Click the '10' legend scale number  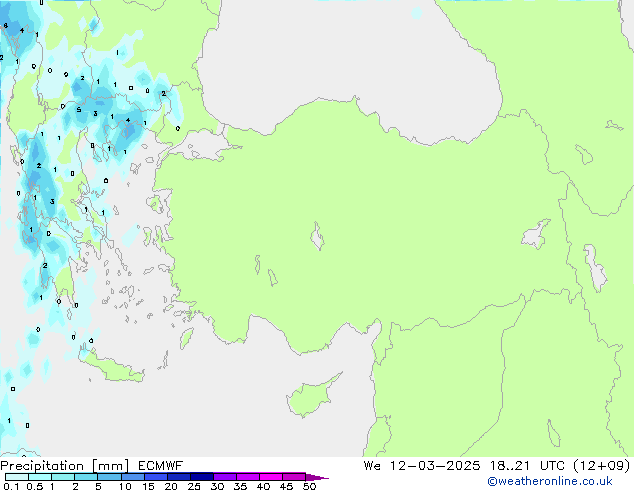tap(125, 486)
